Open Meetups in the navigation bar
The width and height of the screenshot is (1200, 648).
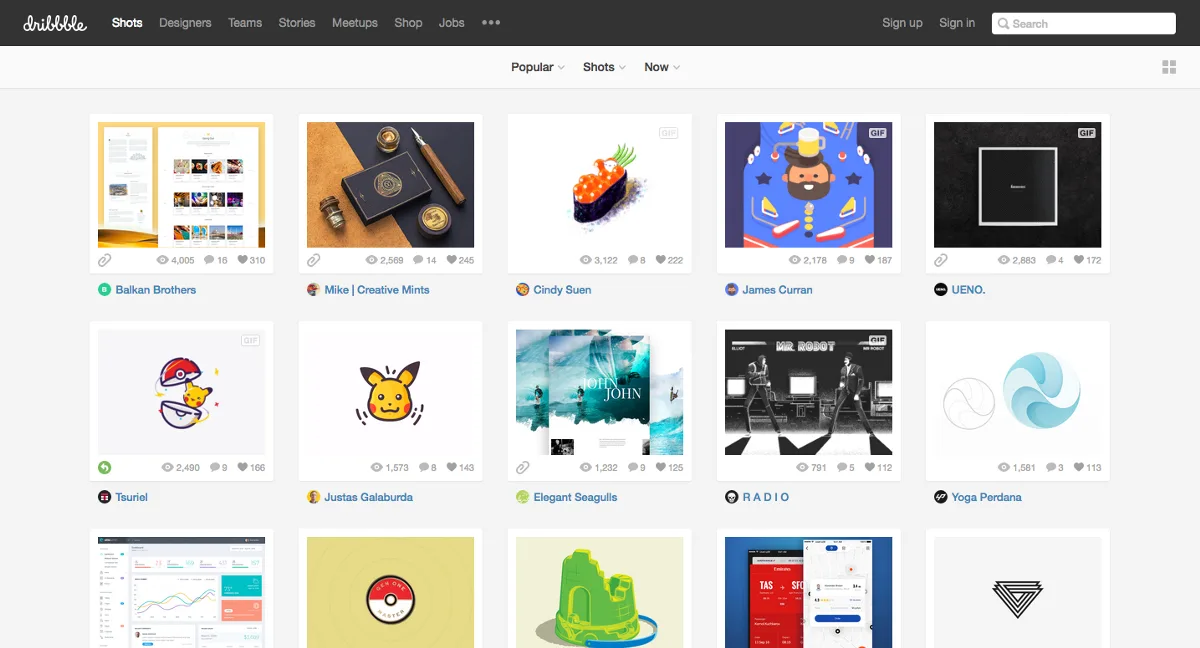pyautogui.click(x=355, y=22)
